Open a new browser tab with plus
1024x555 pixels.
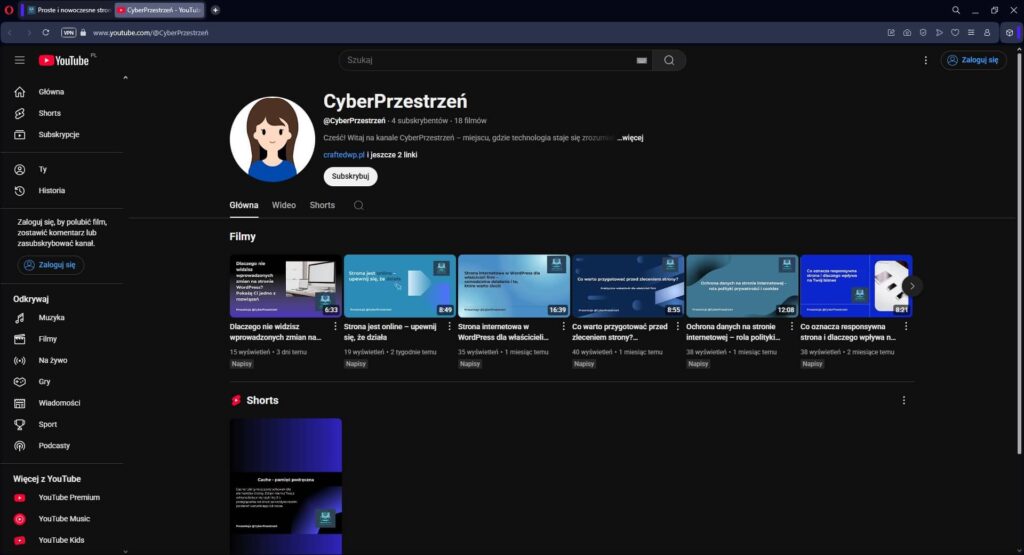point(215,10)
